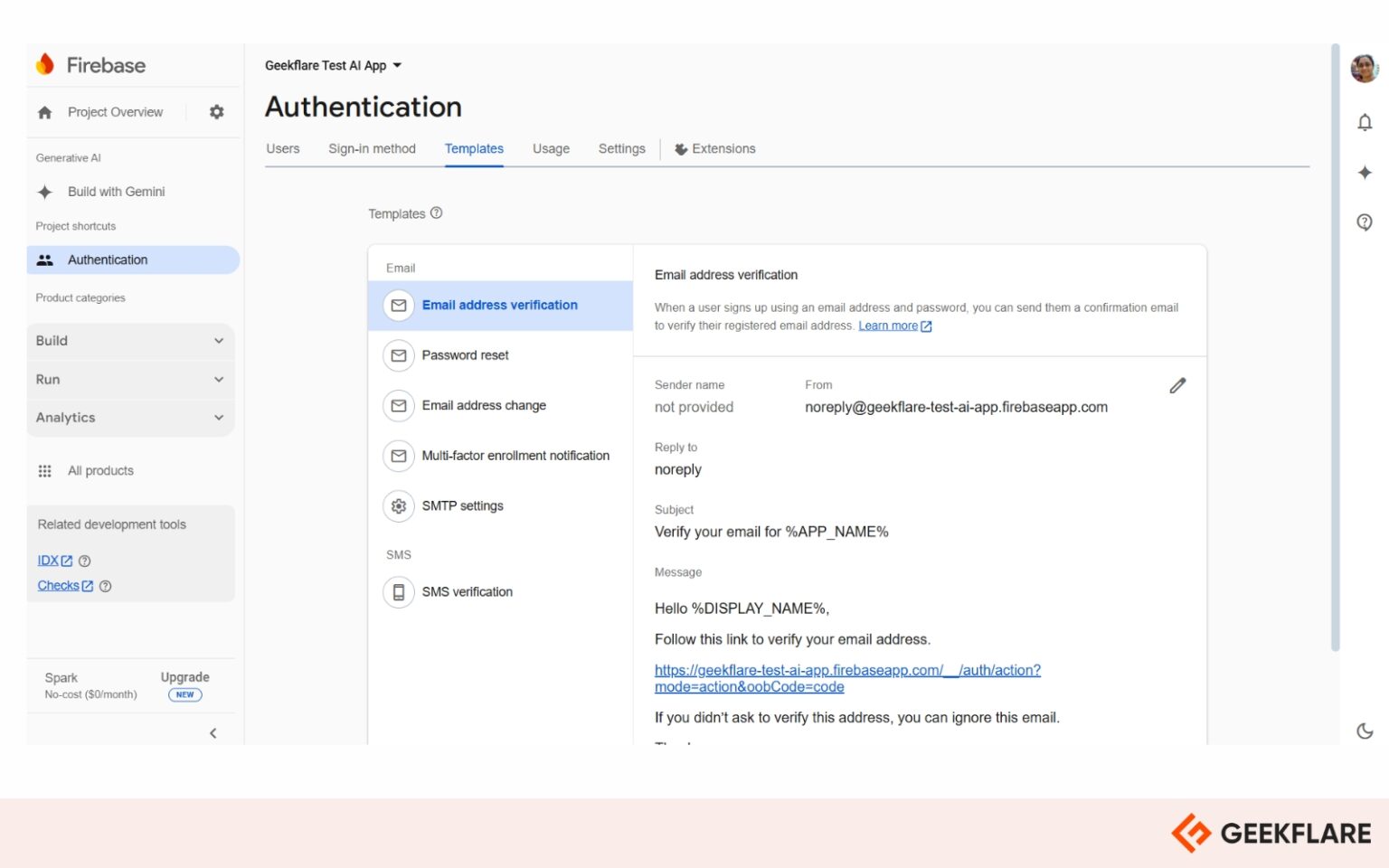The height and width of the screenshot is (868, 1389).
Task: Click the Build with Gemini sparkle icon
Action: pyautogui.click(x=45, y=192)
